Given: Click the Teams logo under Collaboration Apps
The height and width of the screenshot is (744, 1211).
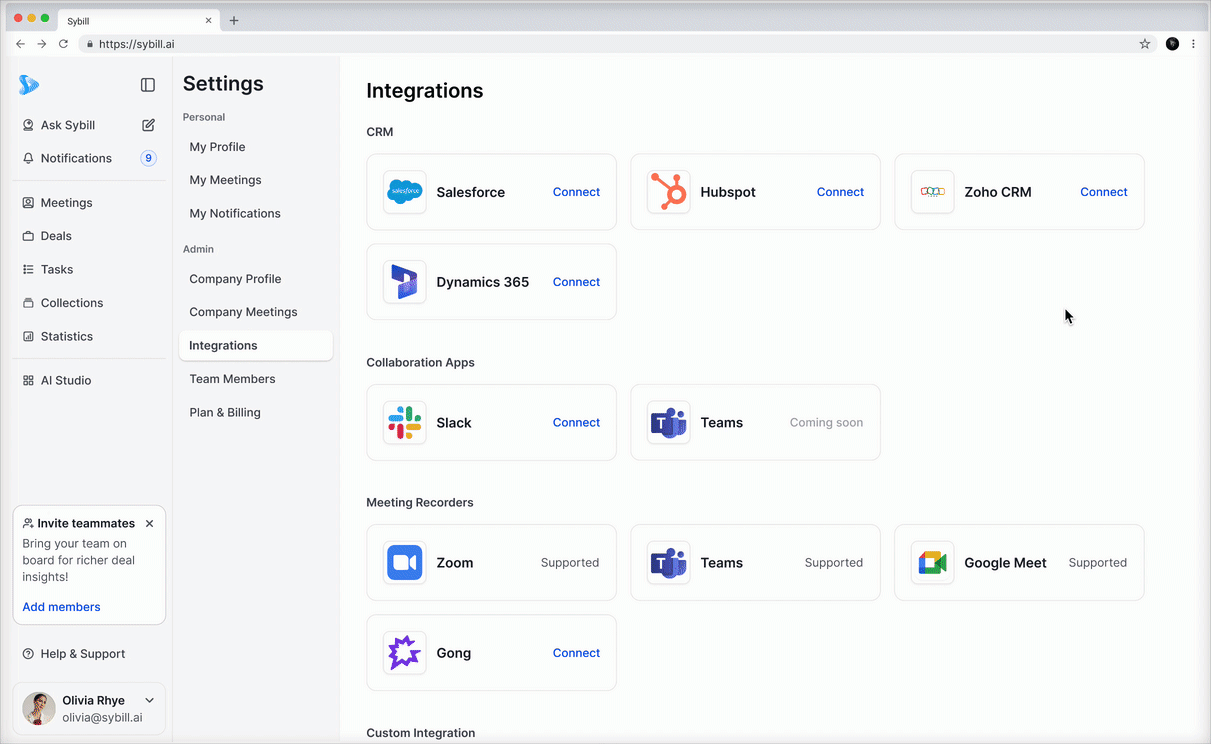Looking at the screenshot, I should point(669,423).
